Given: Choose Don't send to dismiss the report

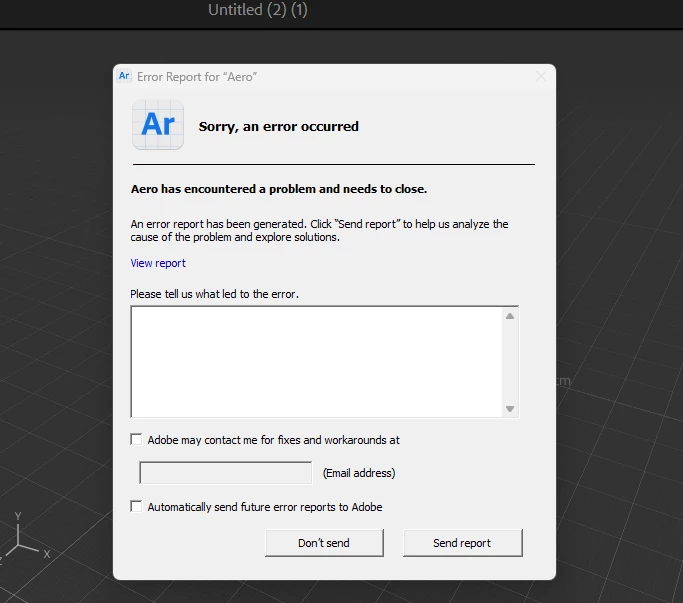Looking at the screenshot, I should [x=324, y=543].
